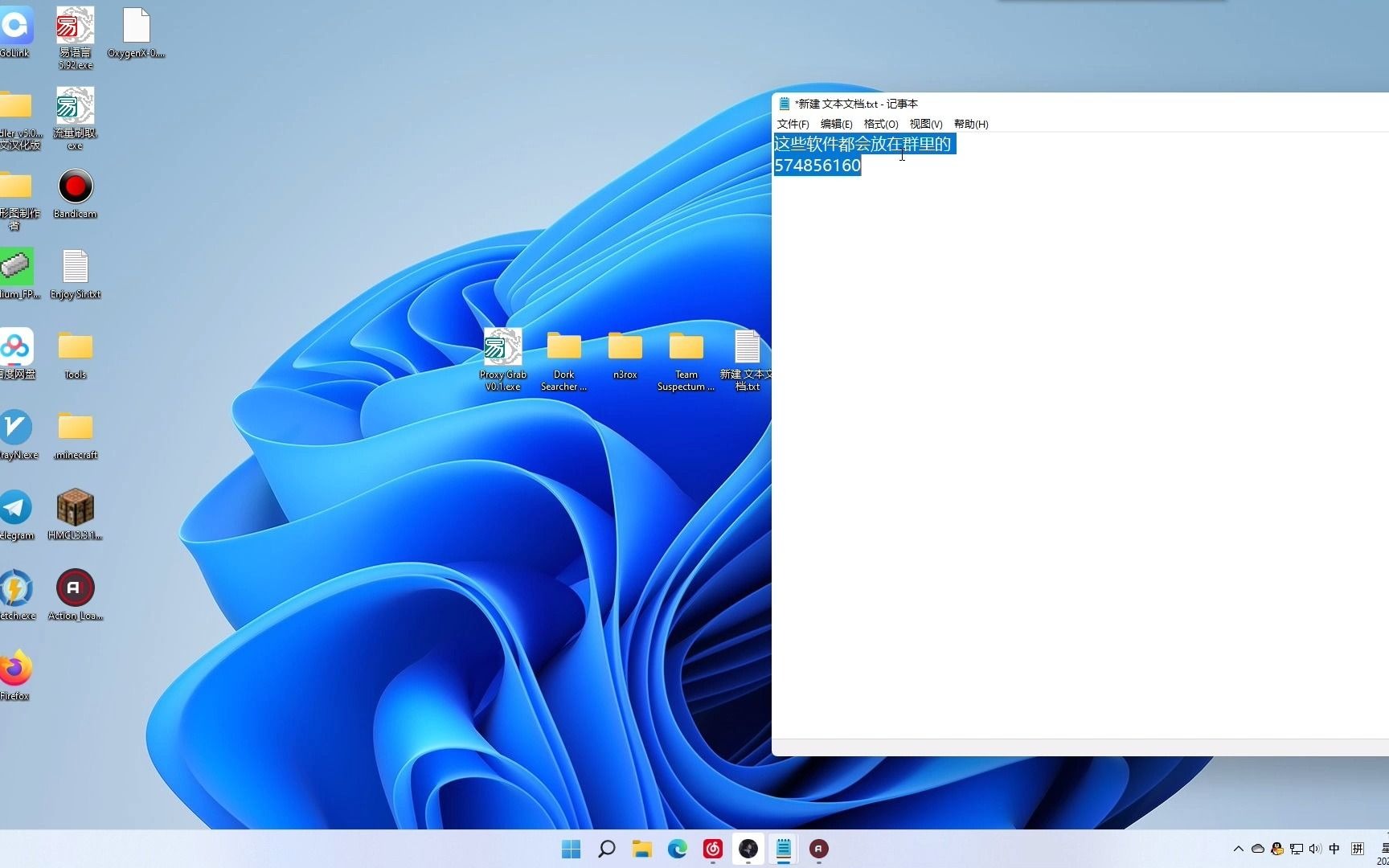
Task: Open taskbar Search
Action: 607,849
